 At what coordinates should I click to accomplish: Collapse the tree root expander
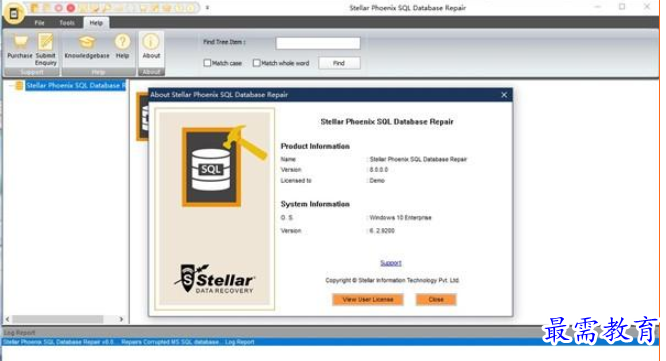[x=11, y=85]
